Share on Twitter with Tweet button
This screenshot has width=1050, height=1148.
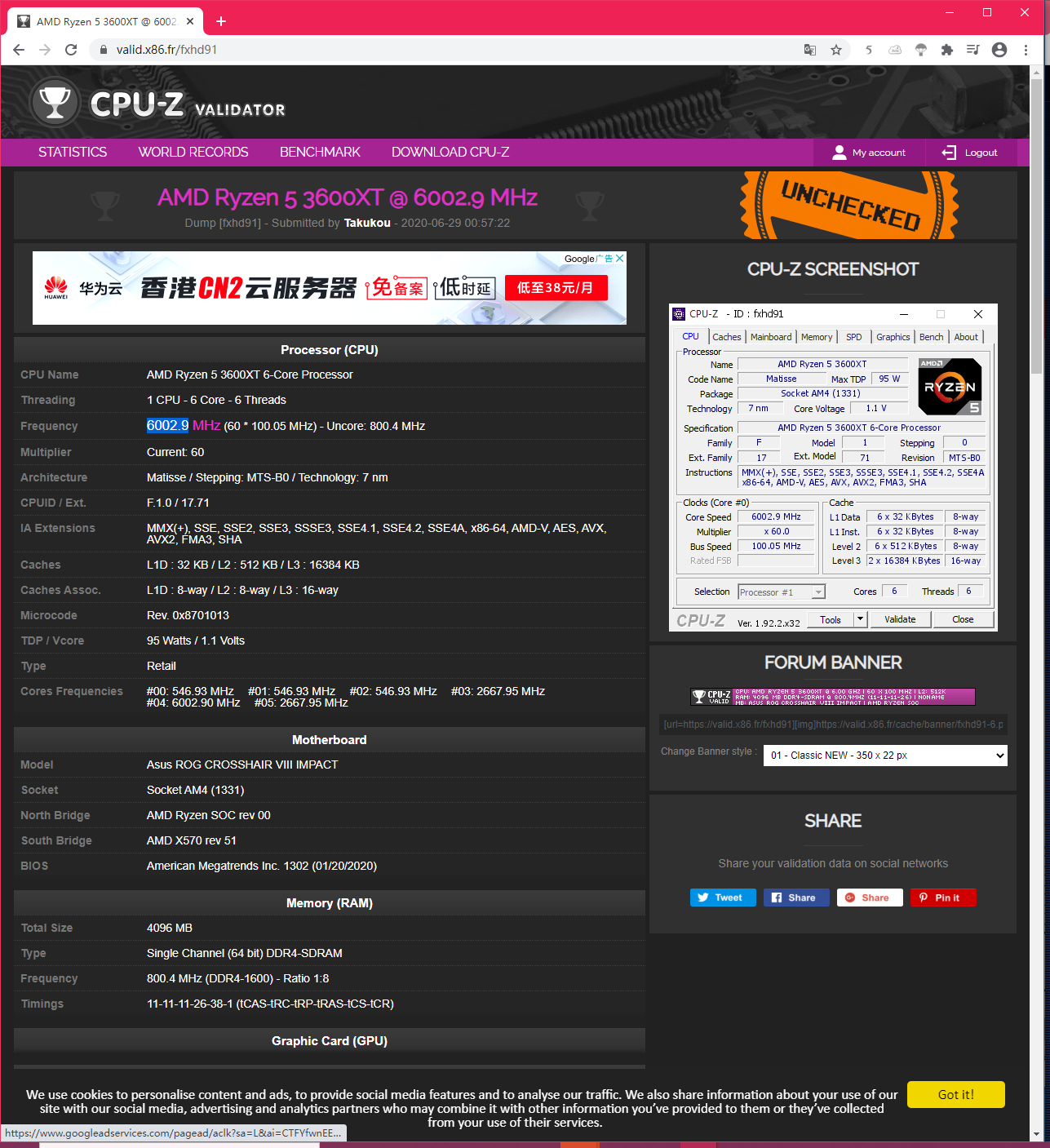723,898
